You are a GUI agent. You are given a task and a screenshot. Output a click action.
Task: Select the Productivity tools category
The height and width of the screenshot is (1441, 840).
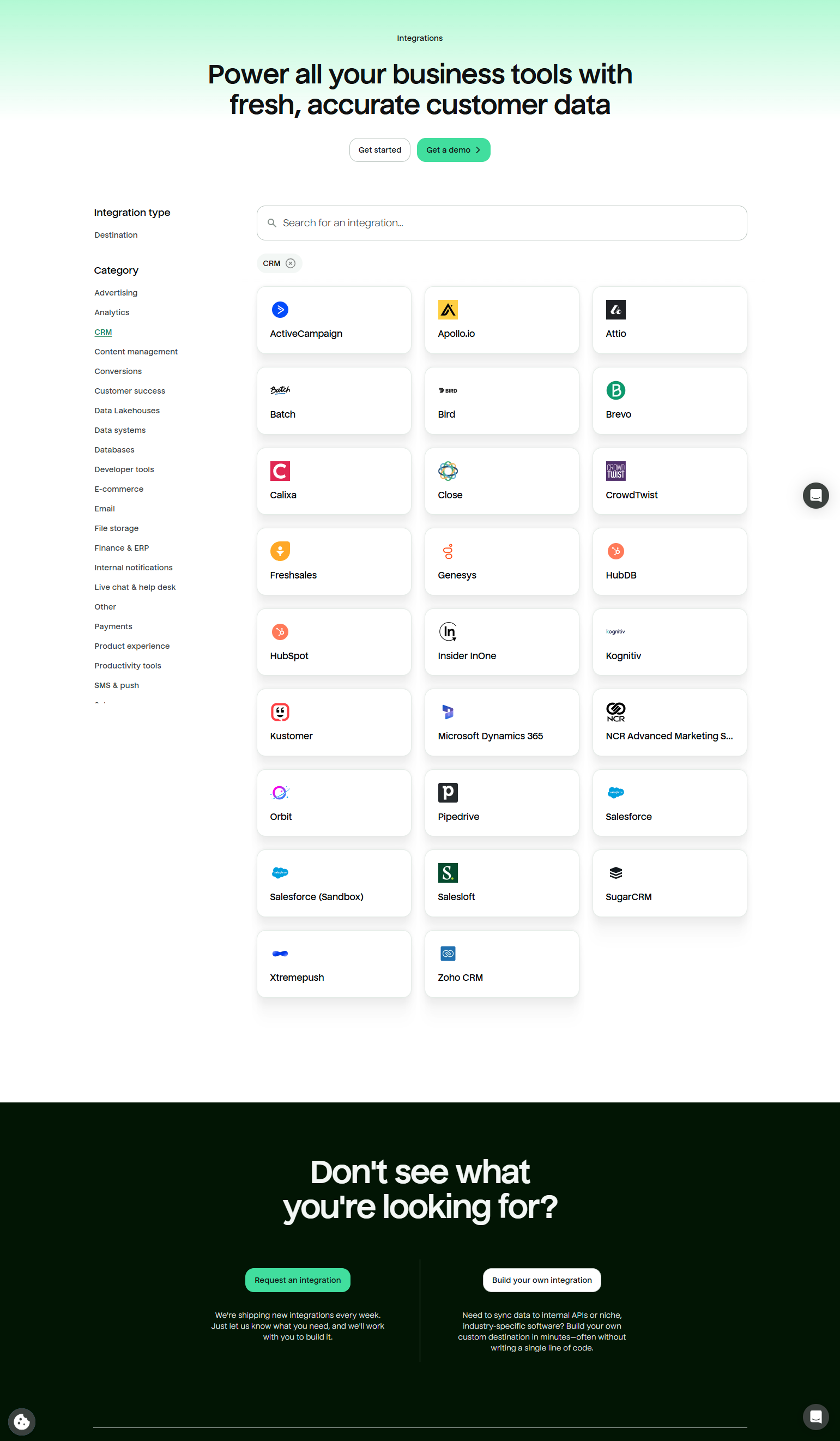128,666
